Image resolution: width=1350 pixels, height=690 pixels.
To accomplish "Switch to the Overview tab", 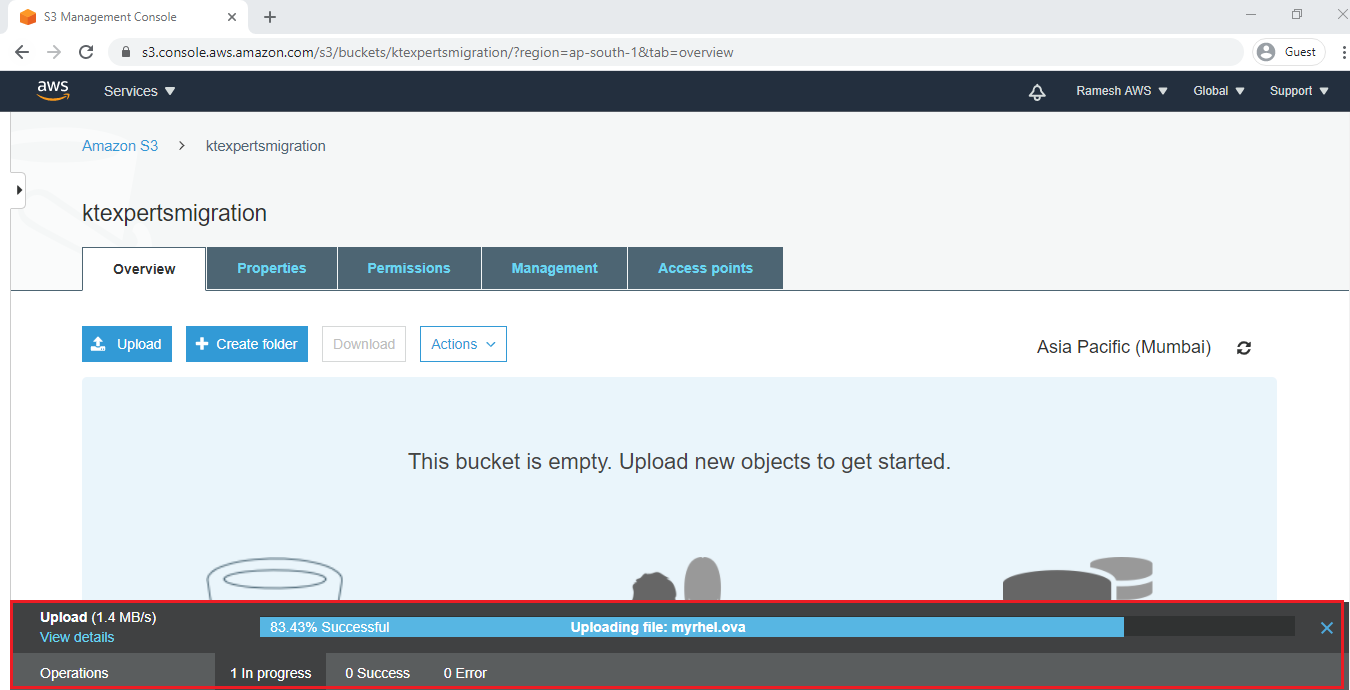I will [x=144, y=269].
